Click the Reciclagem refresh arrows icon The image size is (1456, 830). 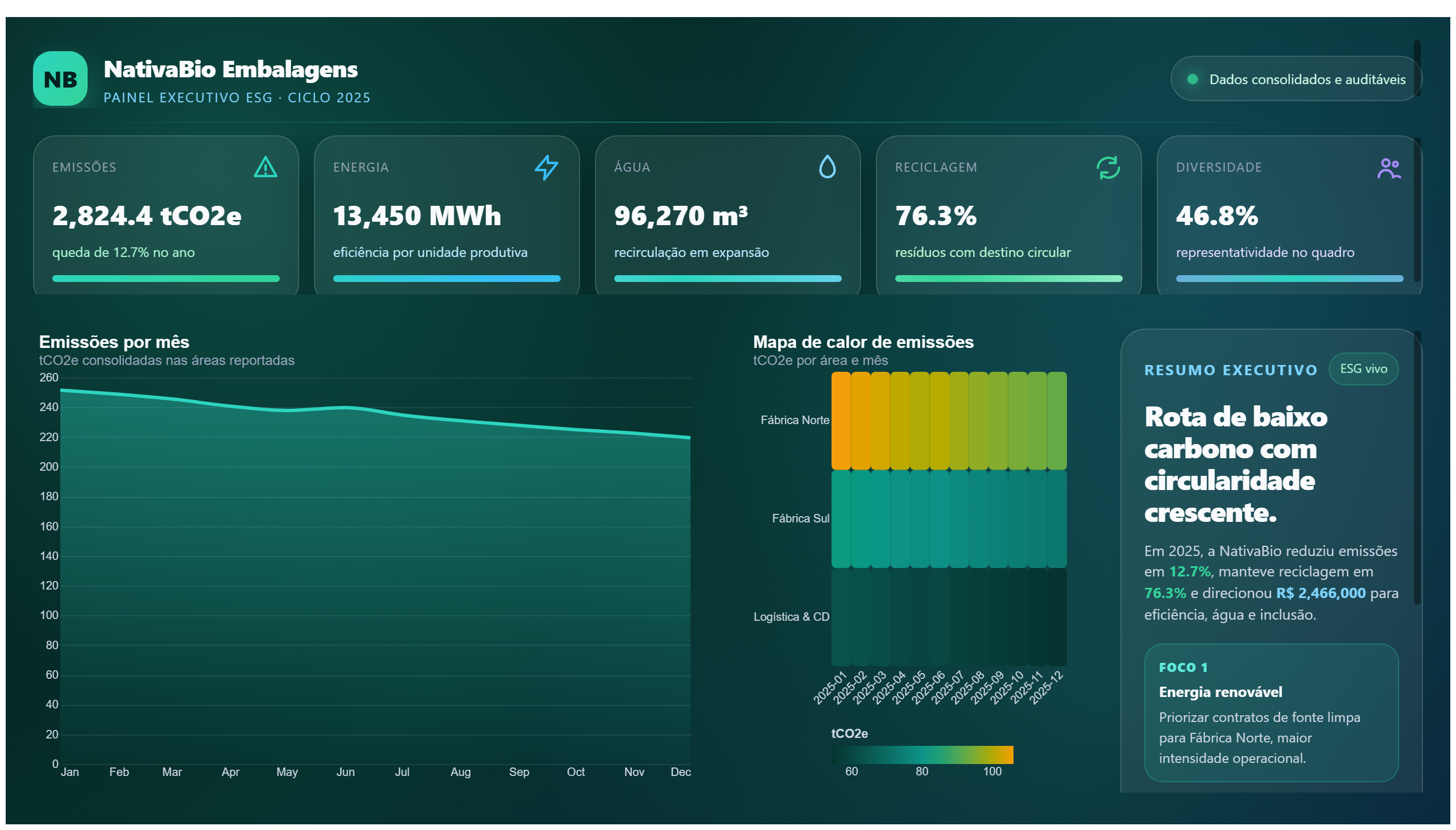[1108, 168]
